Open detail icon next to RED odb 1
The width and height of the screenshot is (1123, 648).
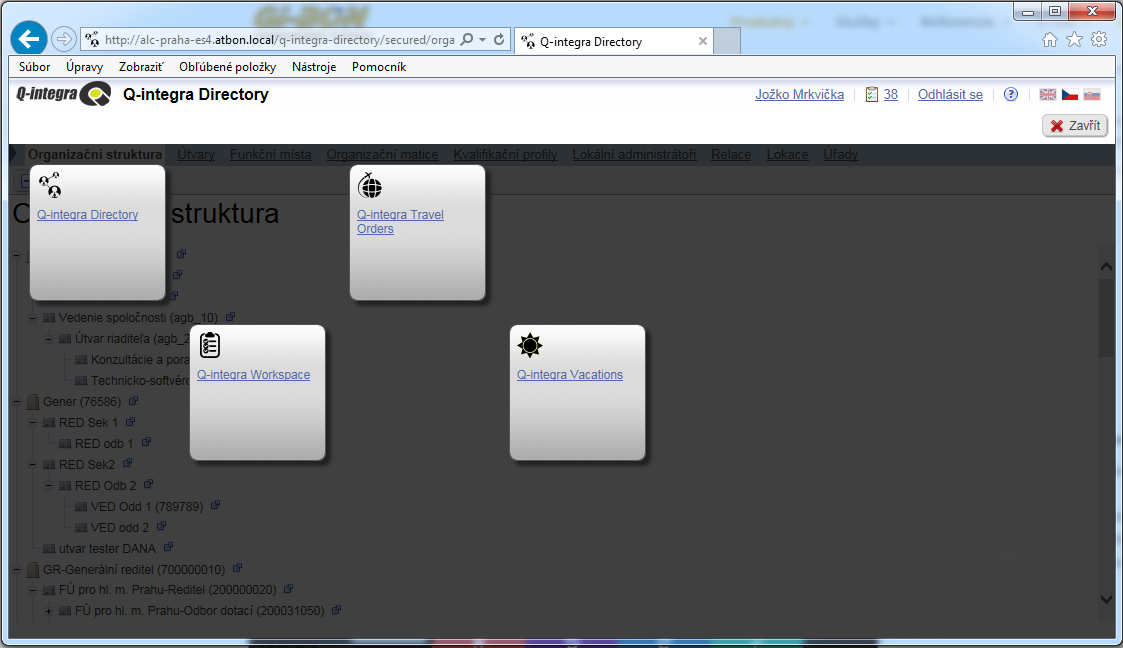(x=146, y=443)
